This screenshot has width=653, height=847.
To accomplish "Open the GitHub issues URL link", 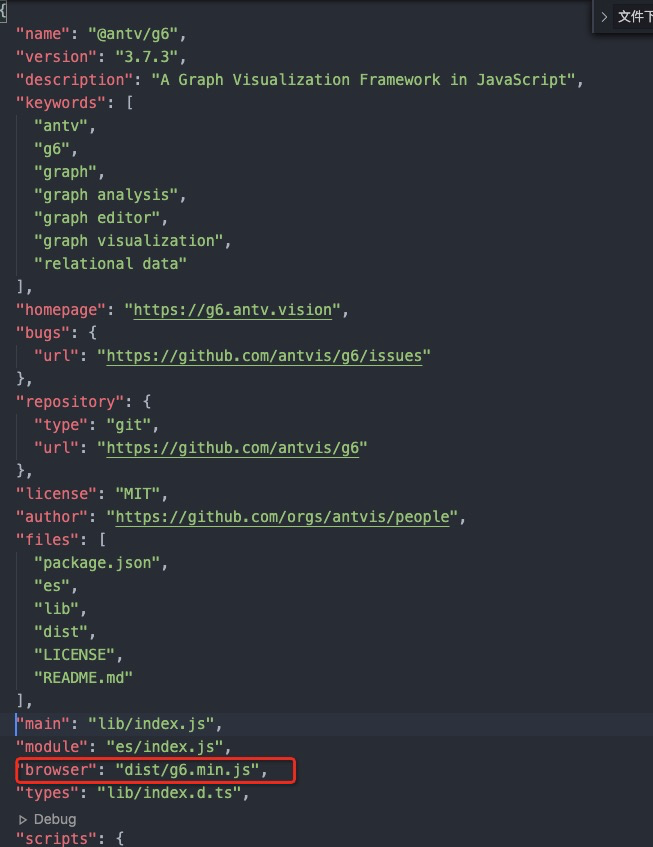I will [264, 356].
